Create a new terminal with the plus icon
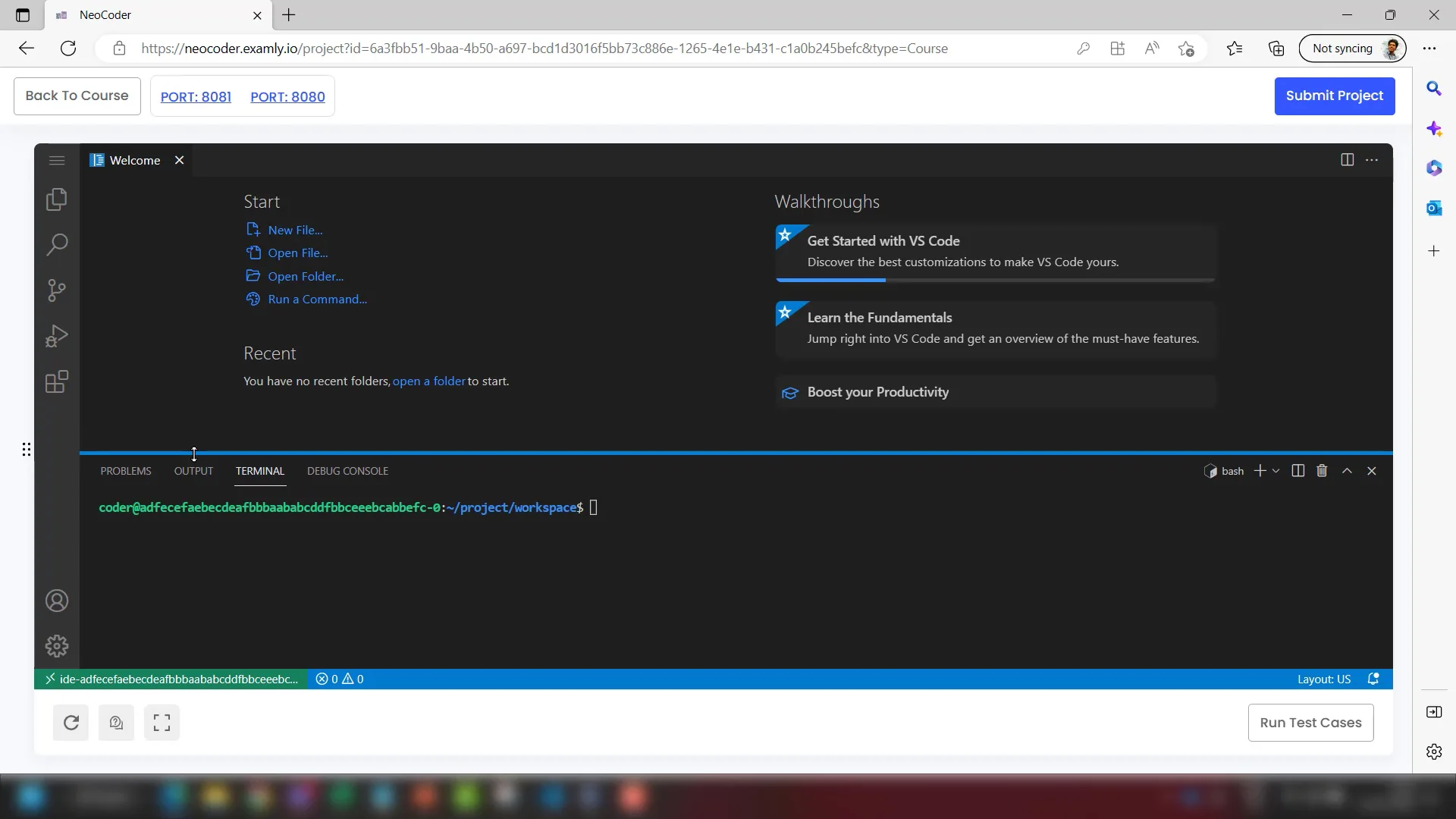Image resolution: width=1456 pixels, height=819 pixels. tap(1260, 470)
